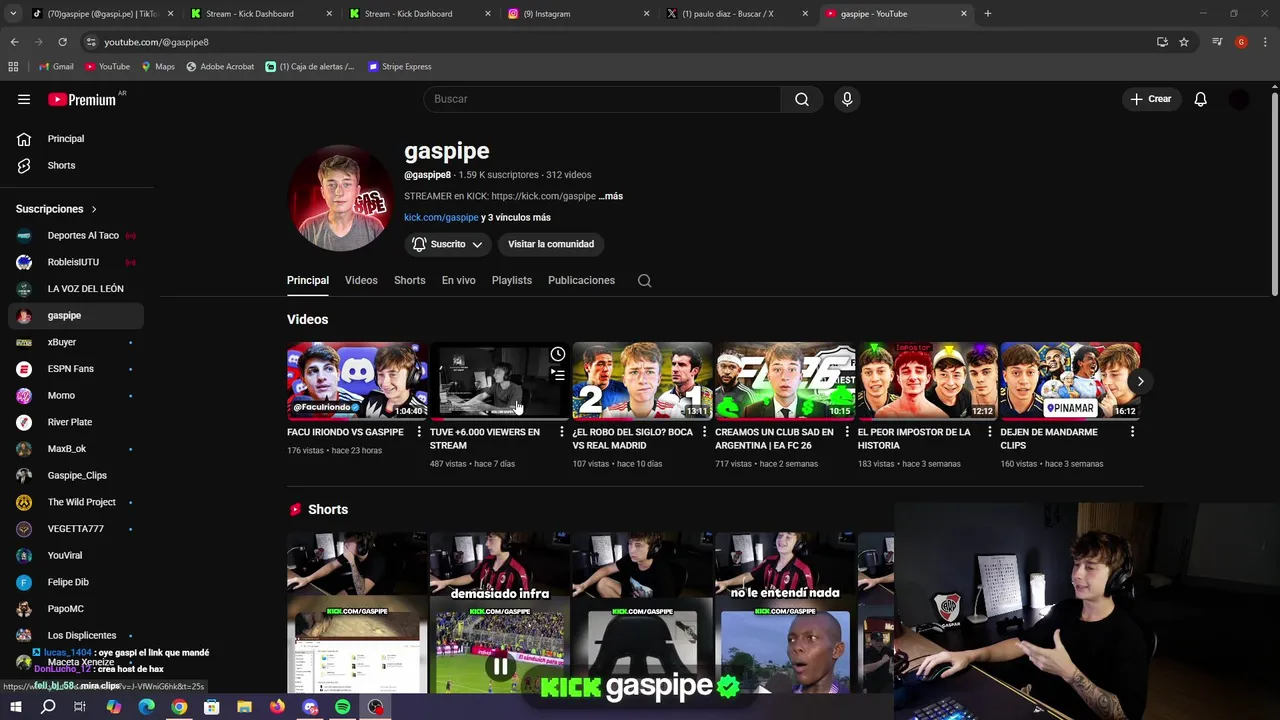Open the kick.com/gaspipe link
This screenshot has height=720, width=1280.
(x=441, y=218)
